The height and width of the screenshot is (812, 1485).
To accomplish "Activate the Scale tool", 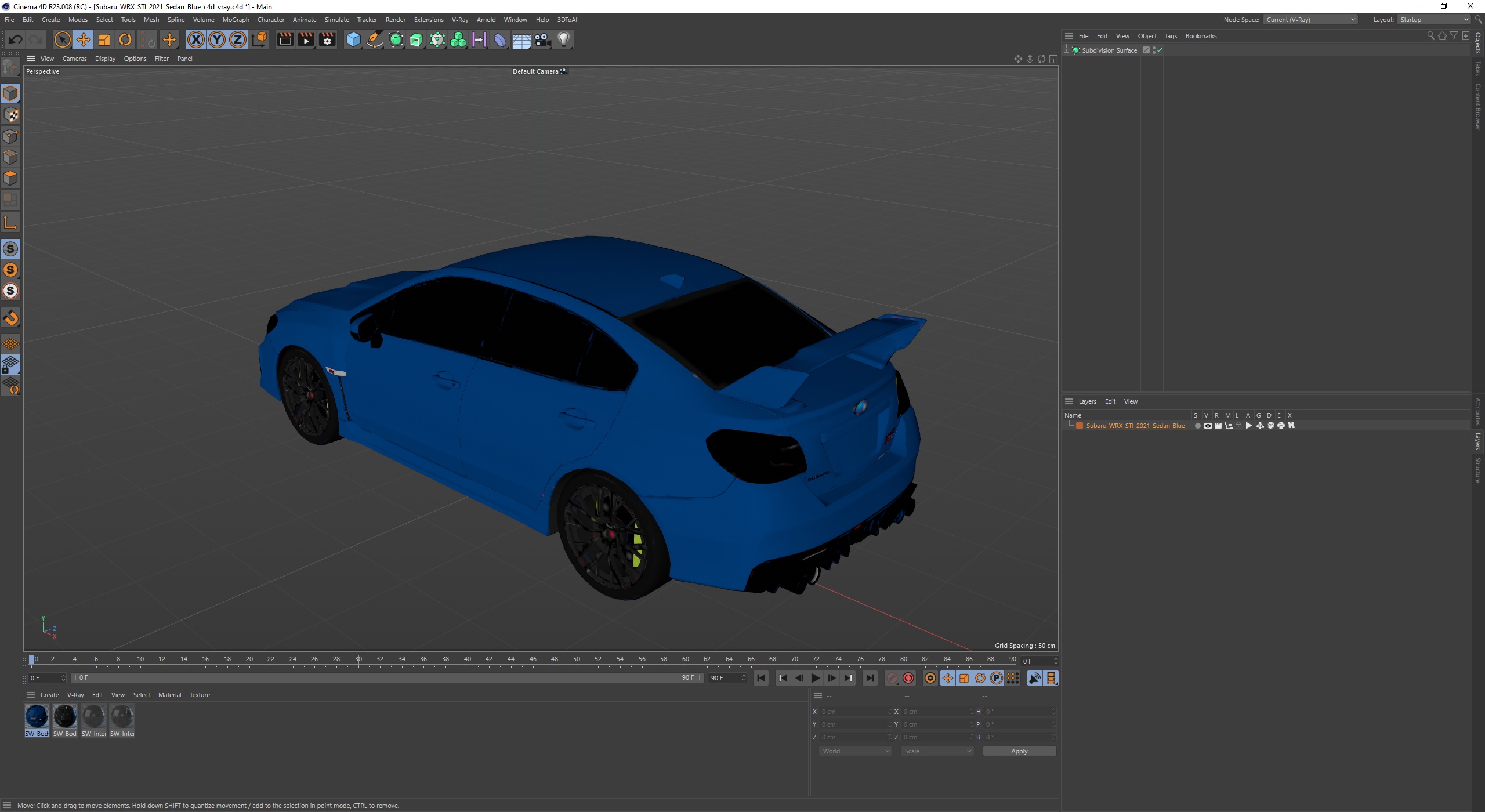I will (104, 39).
